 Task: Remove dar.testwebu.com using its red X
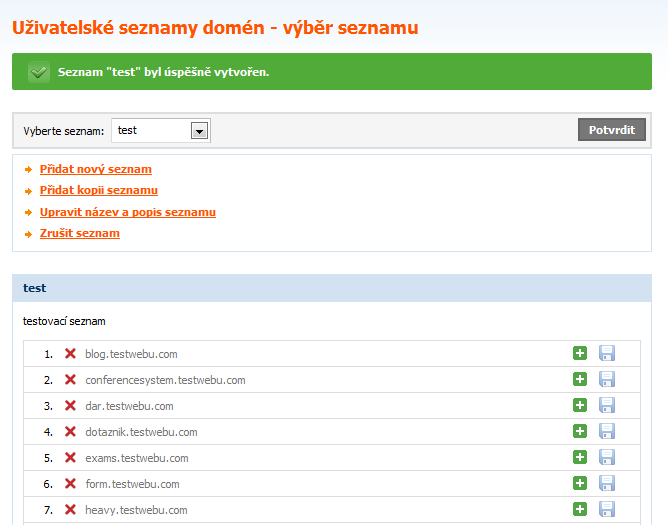click(x=70, y=406)
